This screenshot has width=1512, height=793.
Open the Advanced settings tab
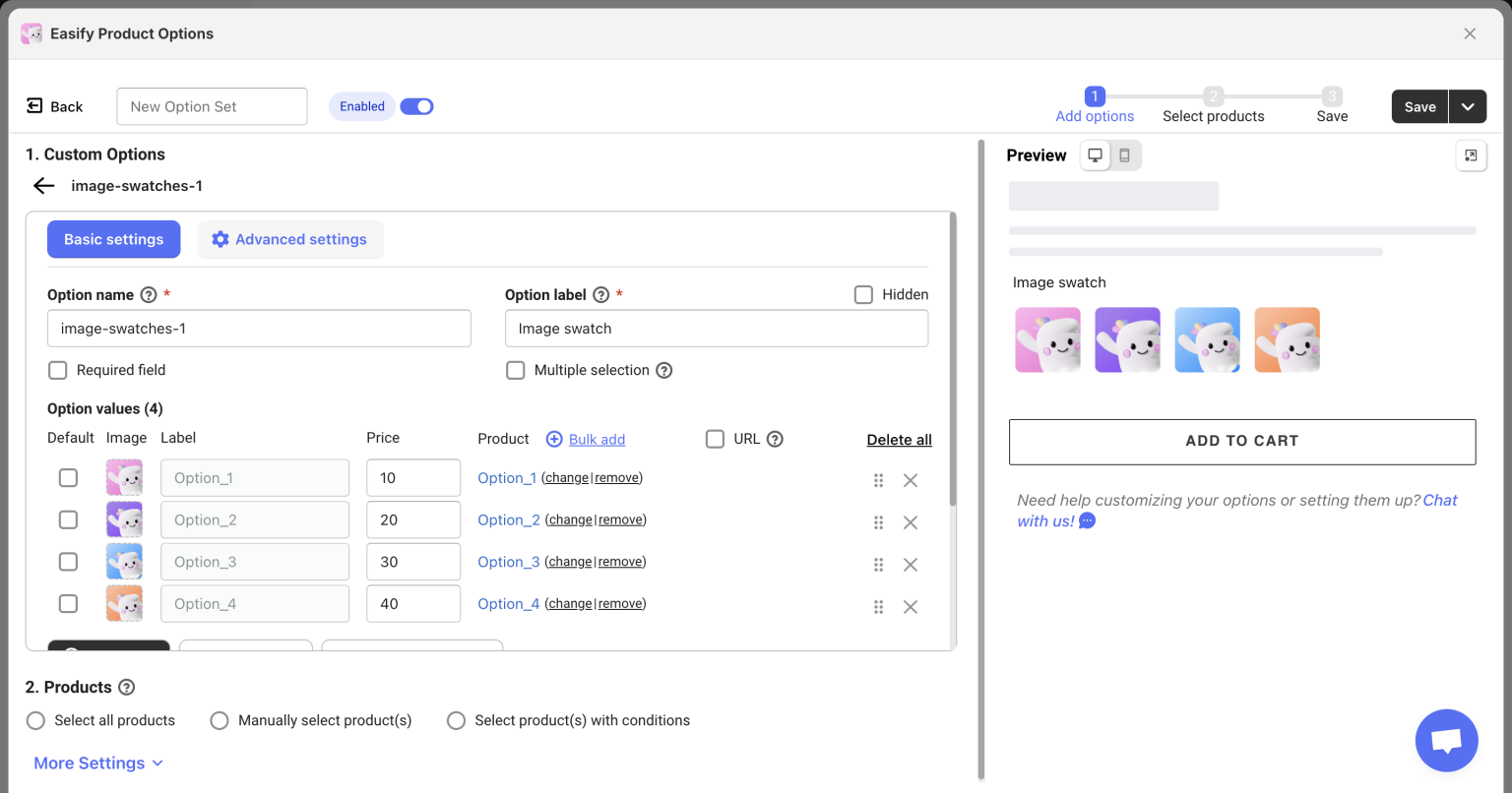coord(290,239)
